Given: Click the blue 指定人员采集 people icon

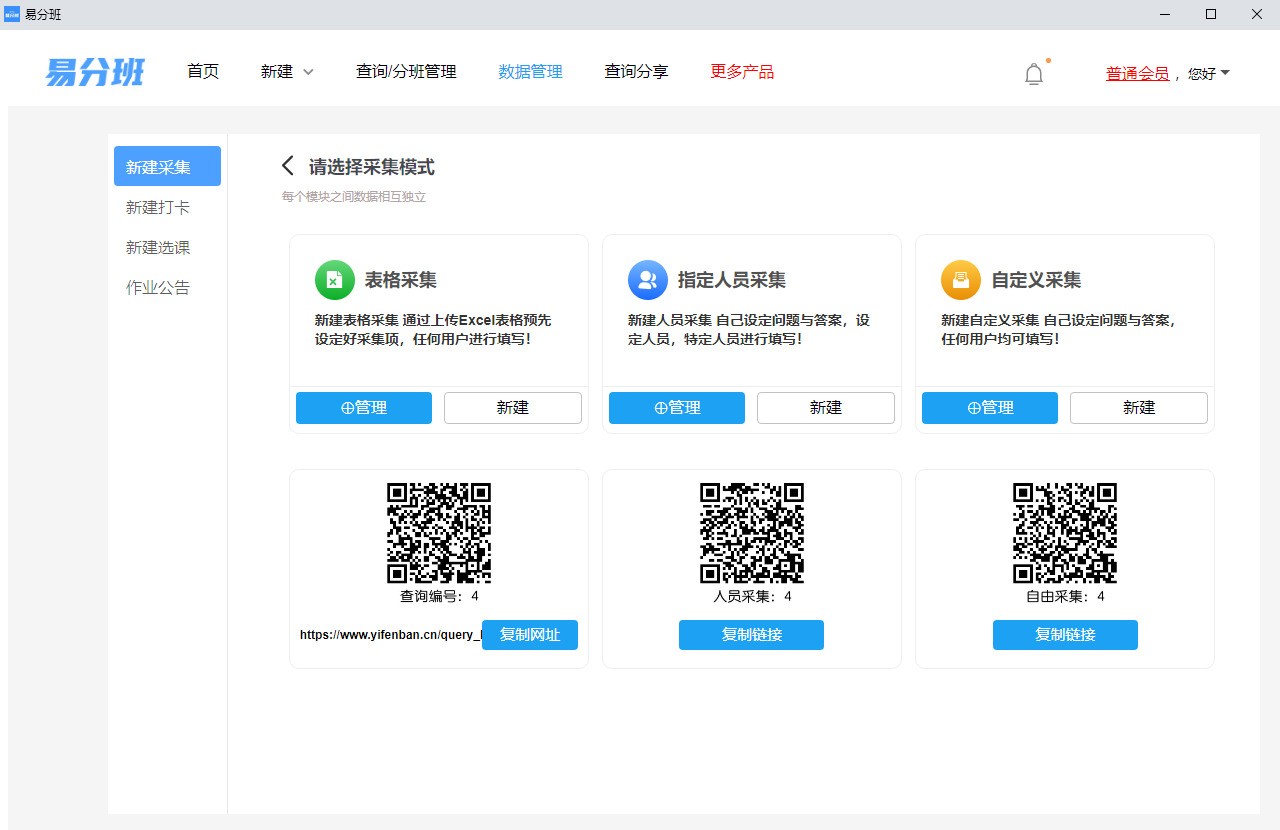Looking at the screenshot, I should coord(647,280).
